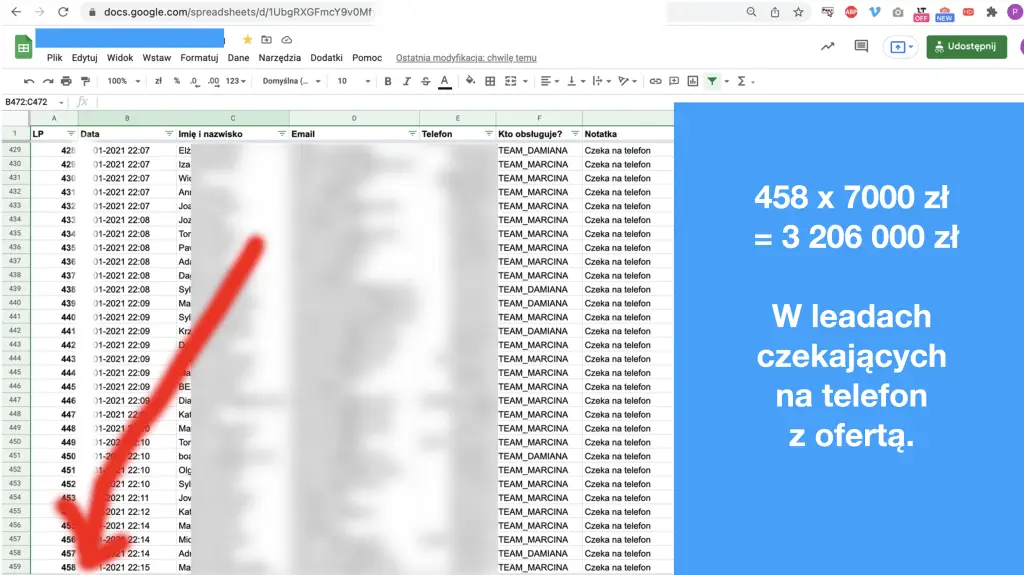This screenshot has height=575, width=1024.
Task: Open the borders tool
Action: click(490, 81)
